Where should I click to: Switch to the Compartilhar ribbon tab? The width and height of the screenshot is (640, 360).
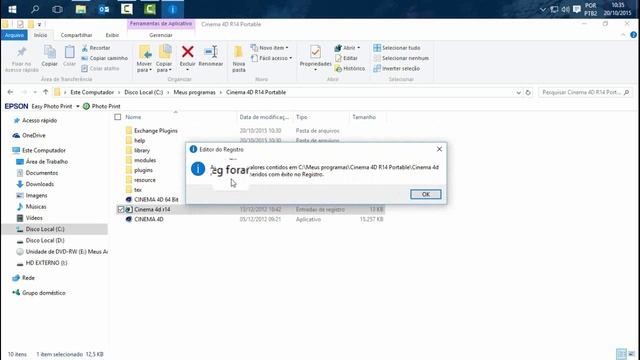point(76,35)
